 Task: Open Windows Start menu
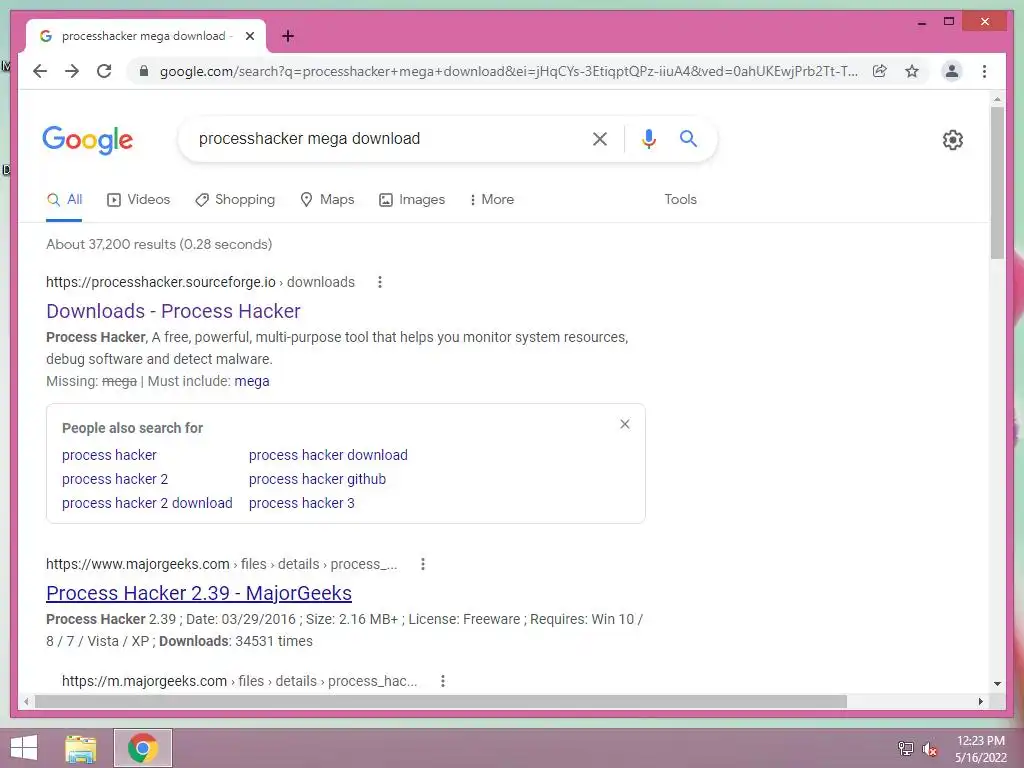coord(24,748)
